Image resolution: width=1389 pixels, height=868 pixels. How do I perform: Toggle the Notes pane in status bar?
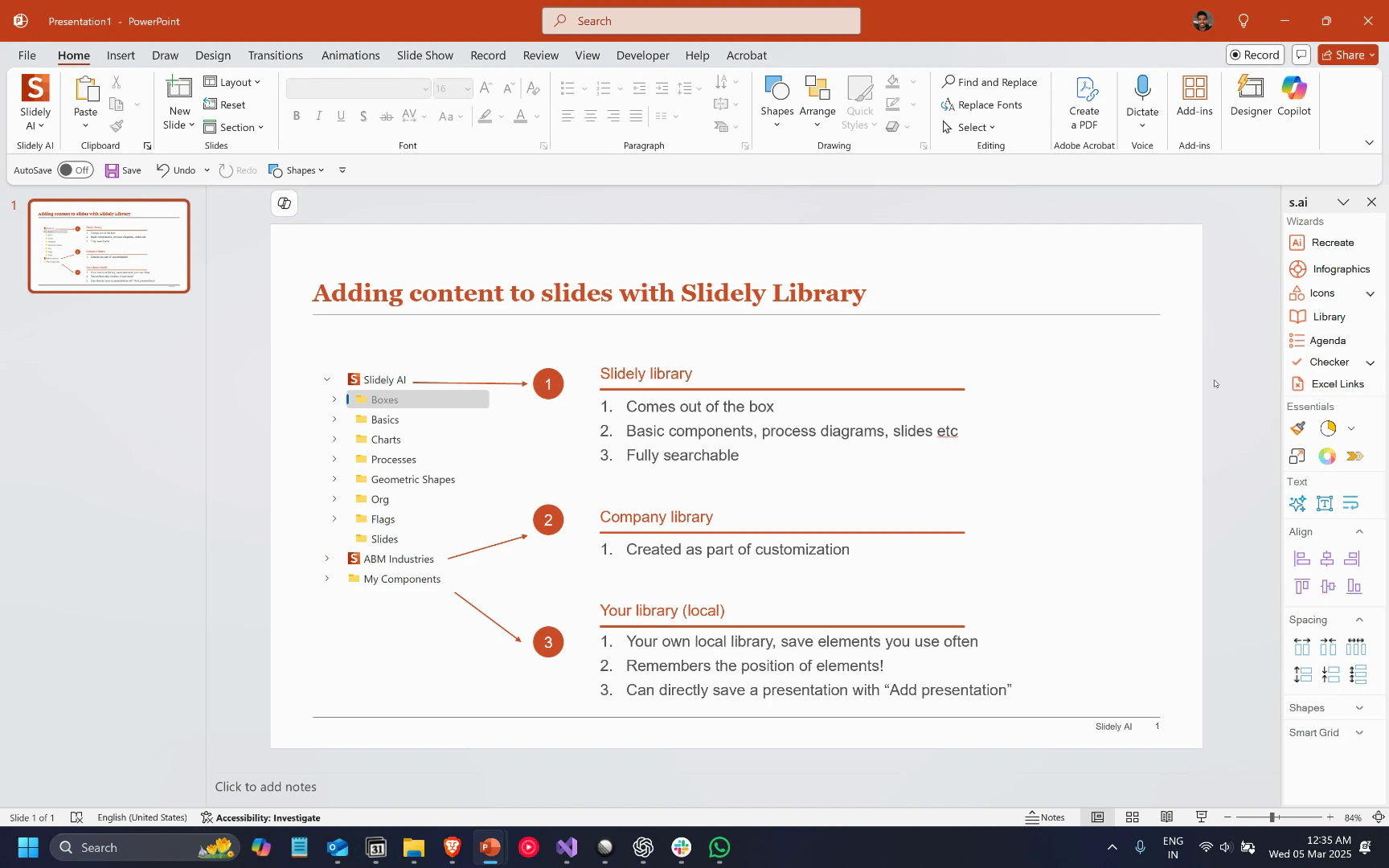pyautogui.click(x=1045, y=817)
